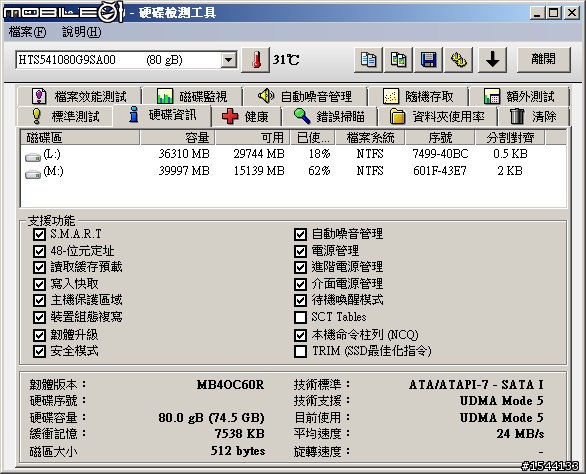Switch to the 檔案效能測試 tab
586x474 pixels.
tap(79, 96)
